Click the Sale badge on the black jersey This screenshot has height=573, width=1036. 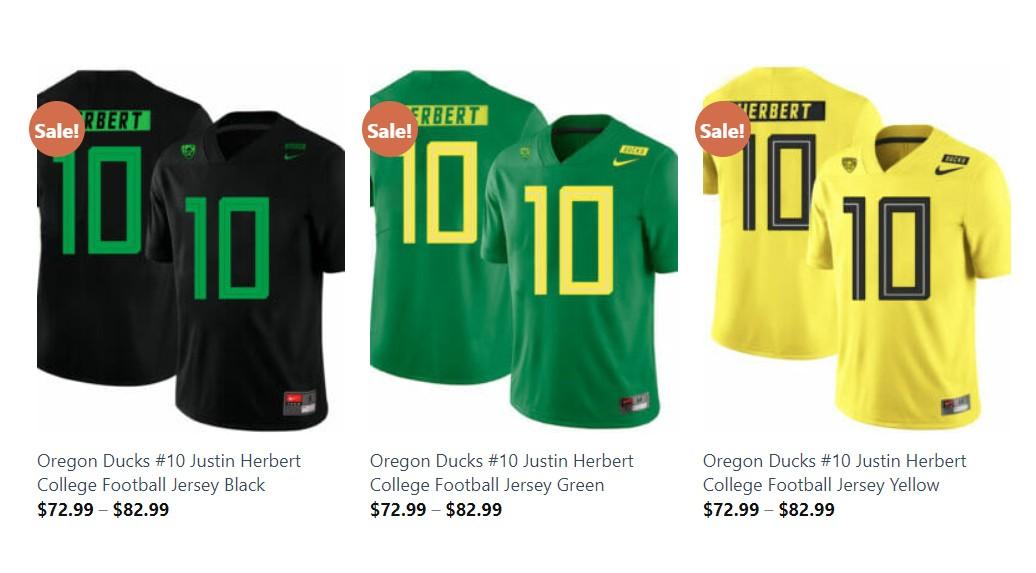[x=57, y=130]
